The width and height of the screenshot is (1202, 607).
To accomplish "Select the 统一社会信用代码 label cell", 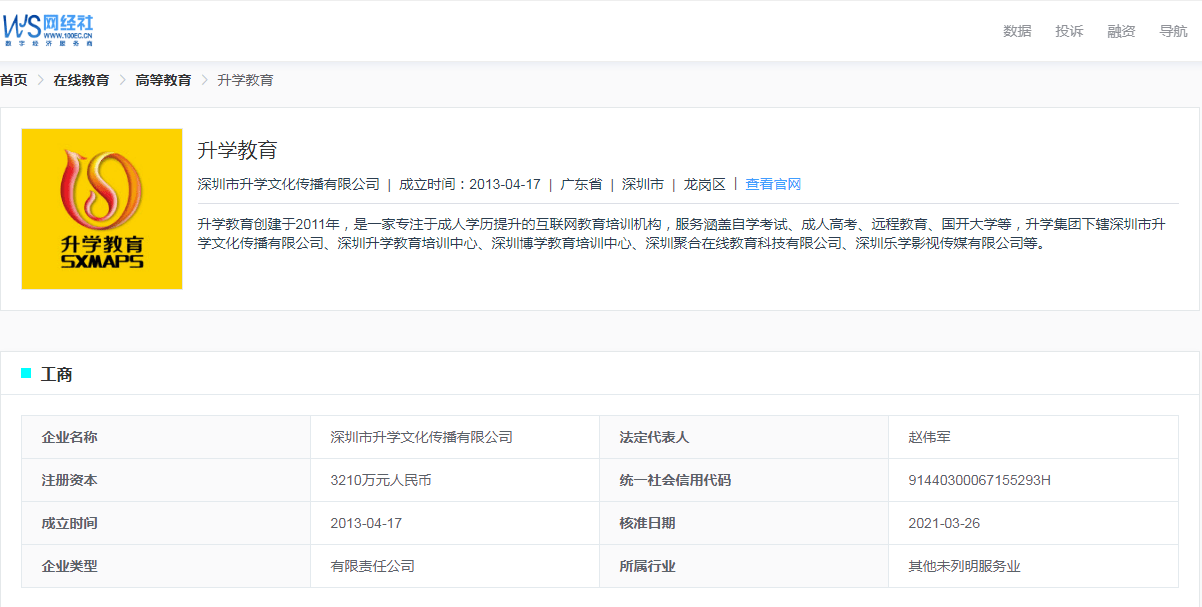I will click(x=744, y=480).
